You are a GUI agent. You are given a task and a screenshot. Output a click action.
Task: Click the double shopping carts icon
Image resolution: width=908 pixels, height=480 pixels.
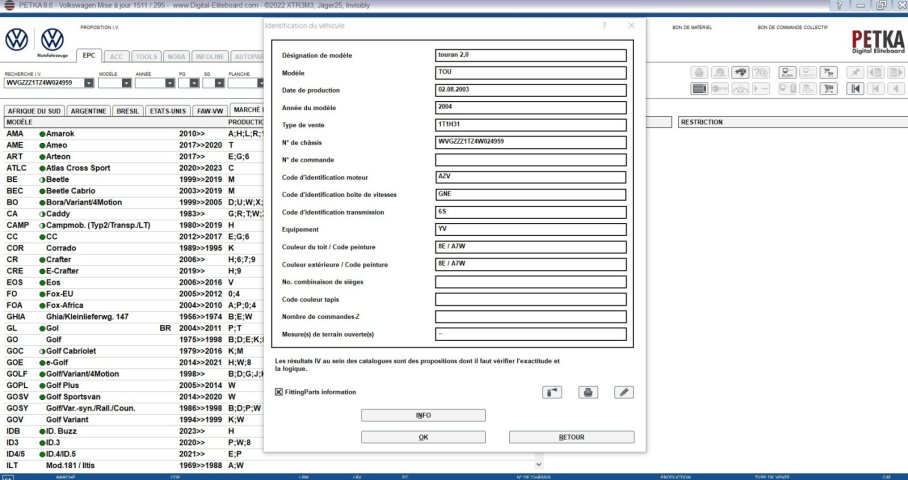[829, 72]
